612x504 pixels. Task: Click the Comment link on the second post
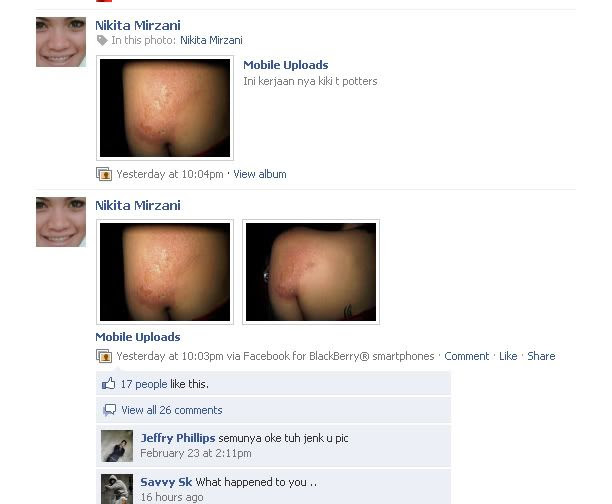[466, 356]
